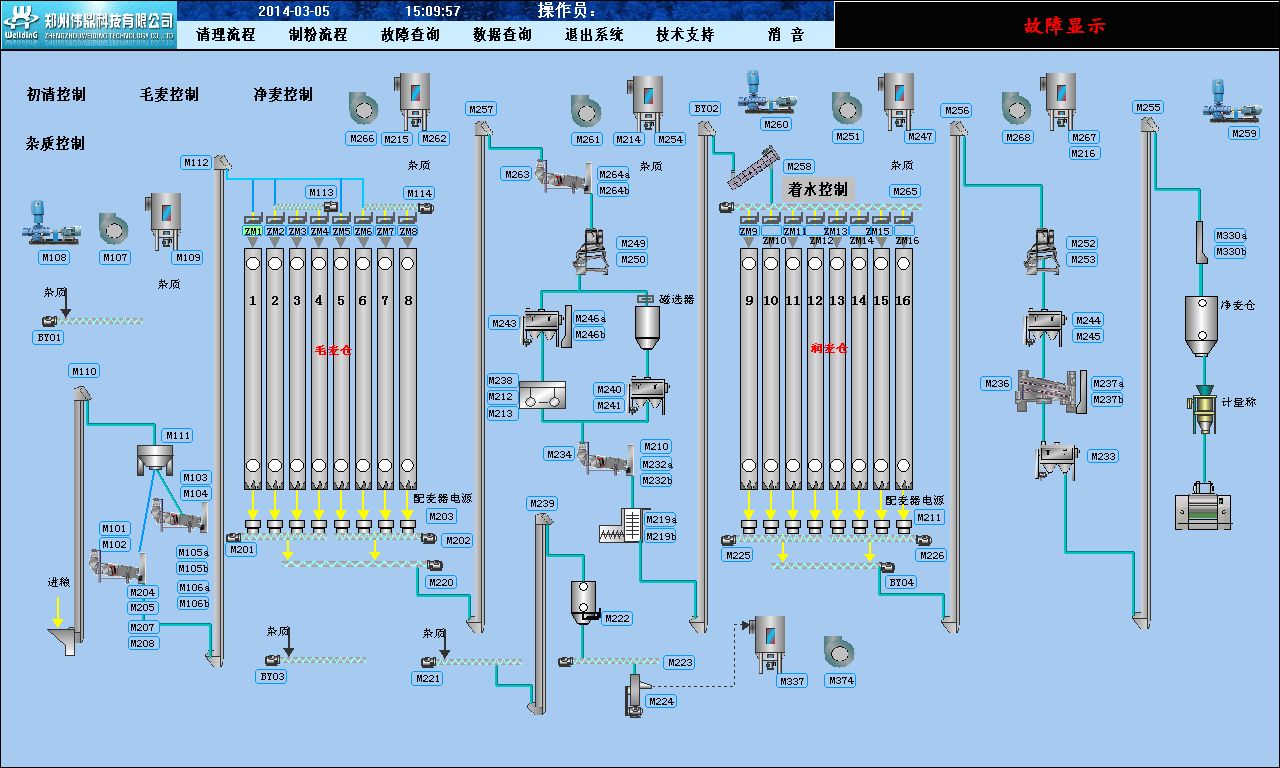This screenshot has width=1280, height=768.
Task: Click the dust collector above M267
Action: (1059, 100)
